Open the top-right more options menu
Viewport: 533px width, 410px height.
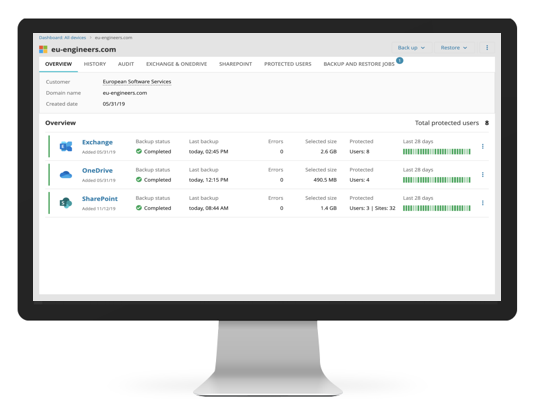pos(487,48)
